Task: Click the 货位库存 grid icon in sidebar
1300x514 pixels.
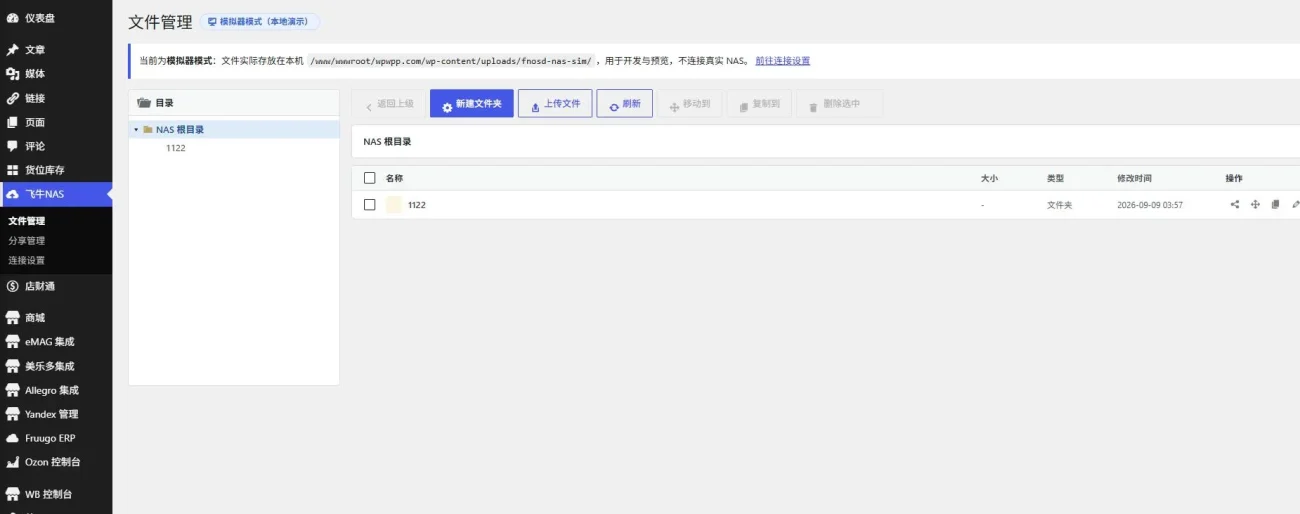Action: pos(12,170)
